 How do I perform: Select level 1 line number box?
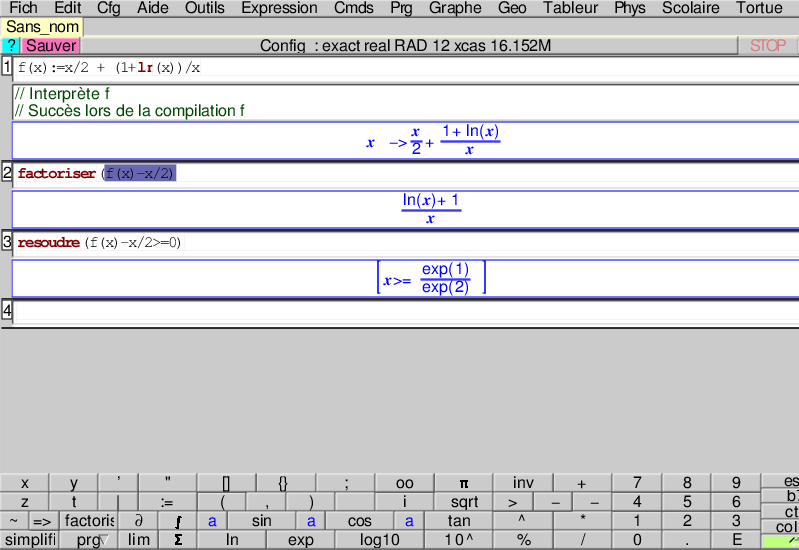[x=7, y=67]
